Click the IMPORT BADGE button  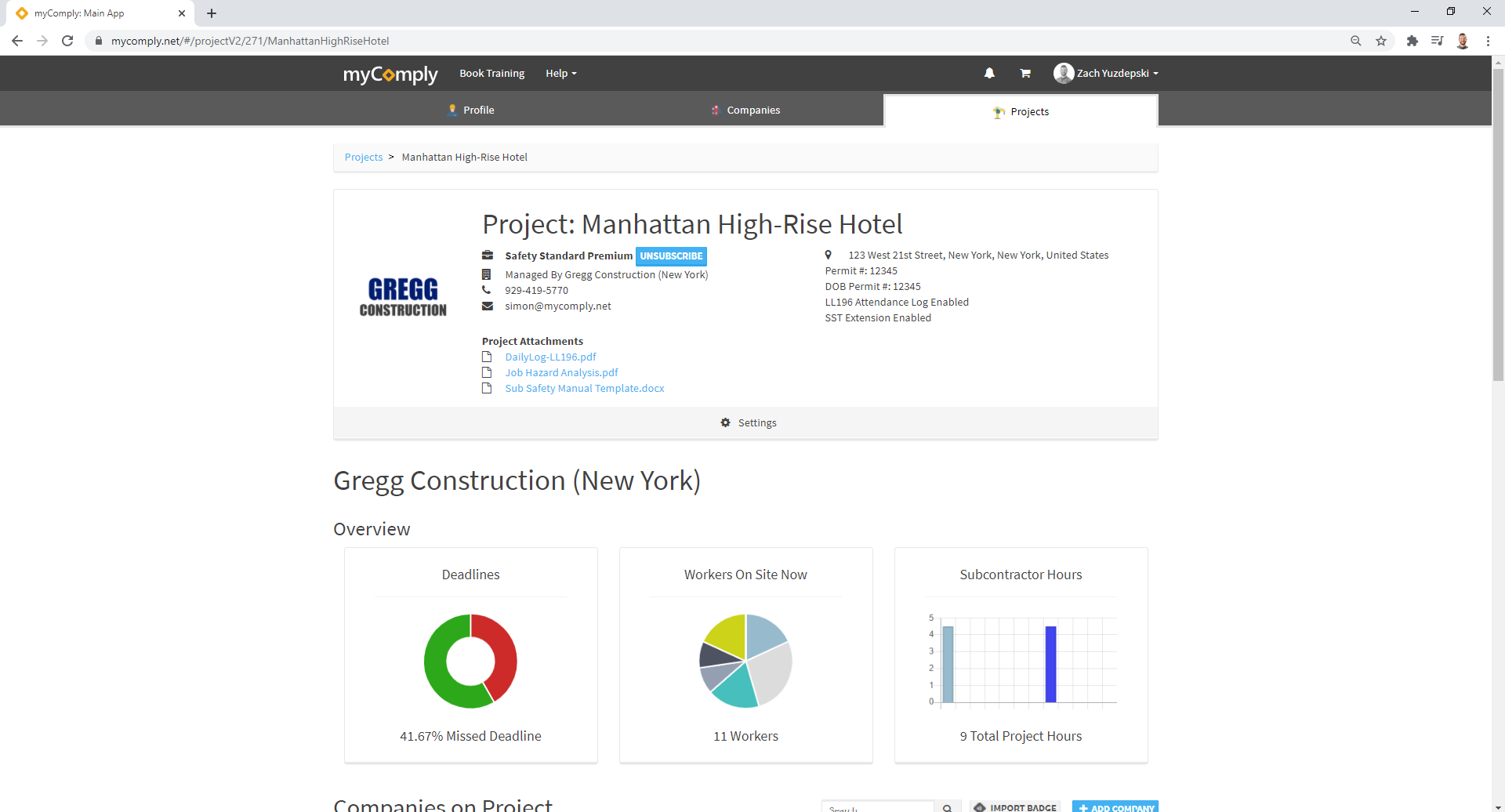(x=1015, y=807)
